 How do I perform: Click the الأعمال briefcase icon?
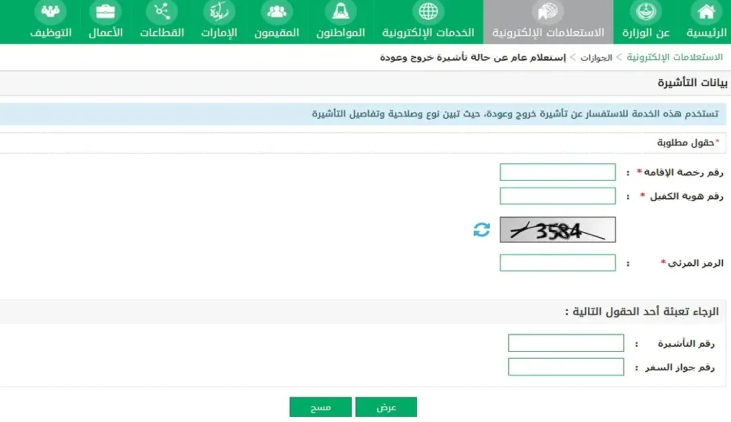(104, 13)
